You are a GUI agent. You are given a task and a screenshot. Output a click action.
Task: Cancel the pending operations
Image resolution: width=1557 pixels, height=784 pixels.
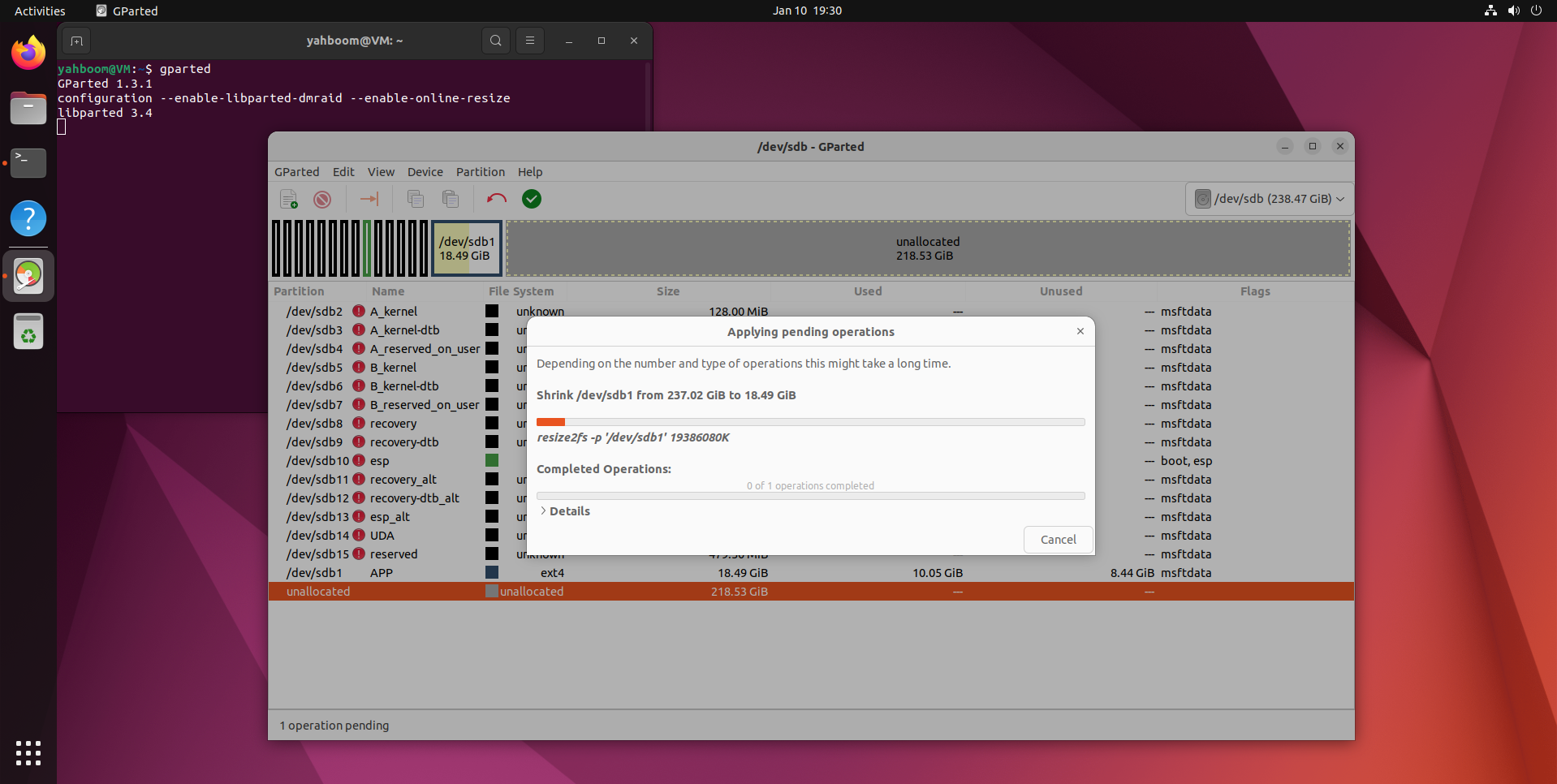tap(1058, 540)
